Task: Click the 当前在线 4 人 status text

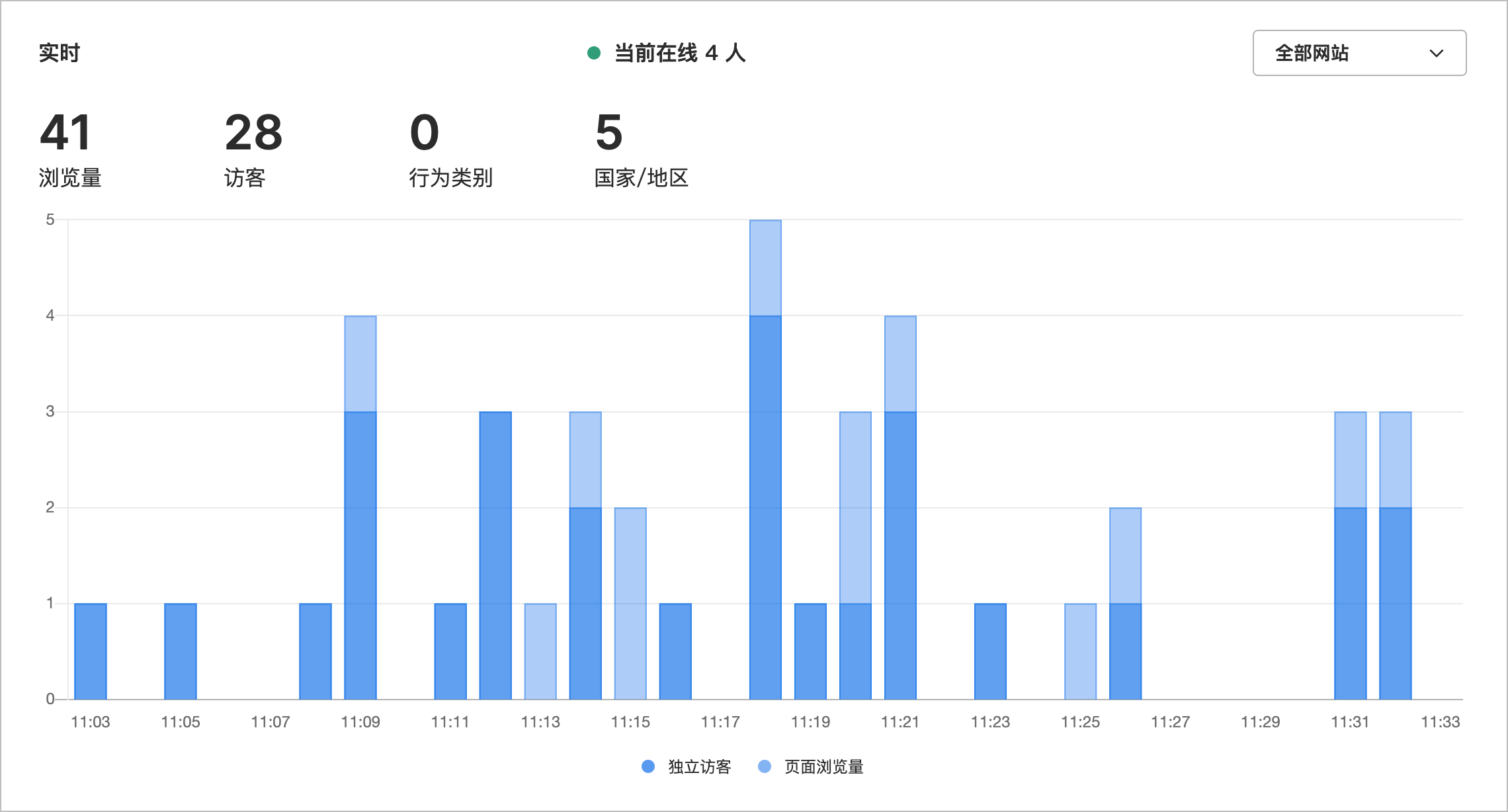Action: point(680,53)
